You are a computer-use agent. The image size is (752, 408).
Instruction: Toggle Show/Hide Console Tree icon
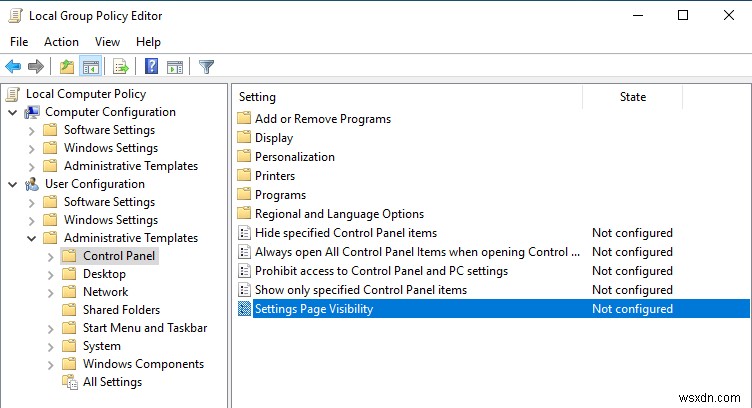coord(91,66)
